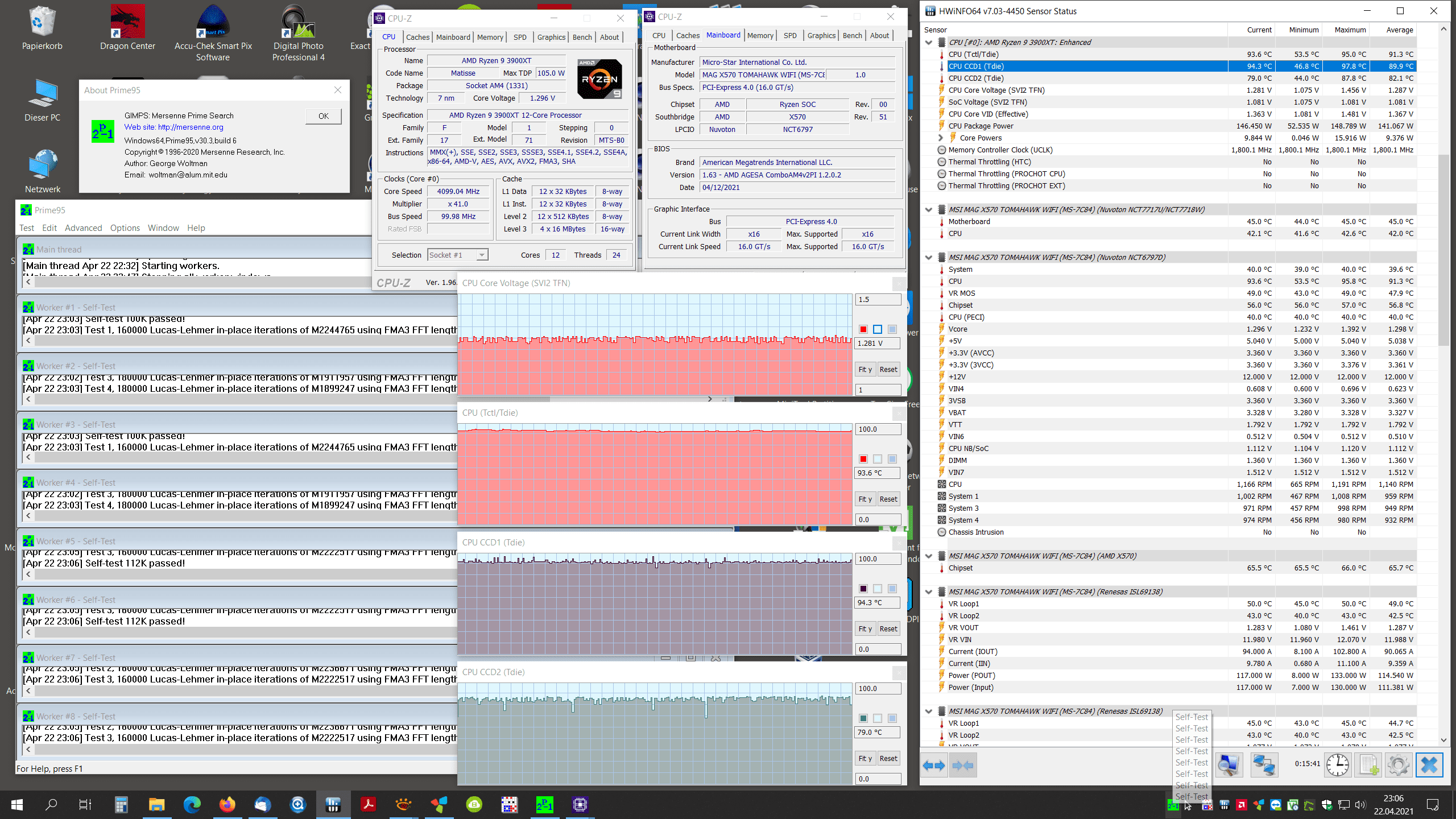Click Prime95 taskbar icon
The image size is (1456, 819).
(544, 804)
